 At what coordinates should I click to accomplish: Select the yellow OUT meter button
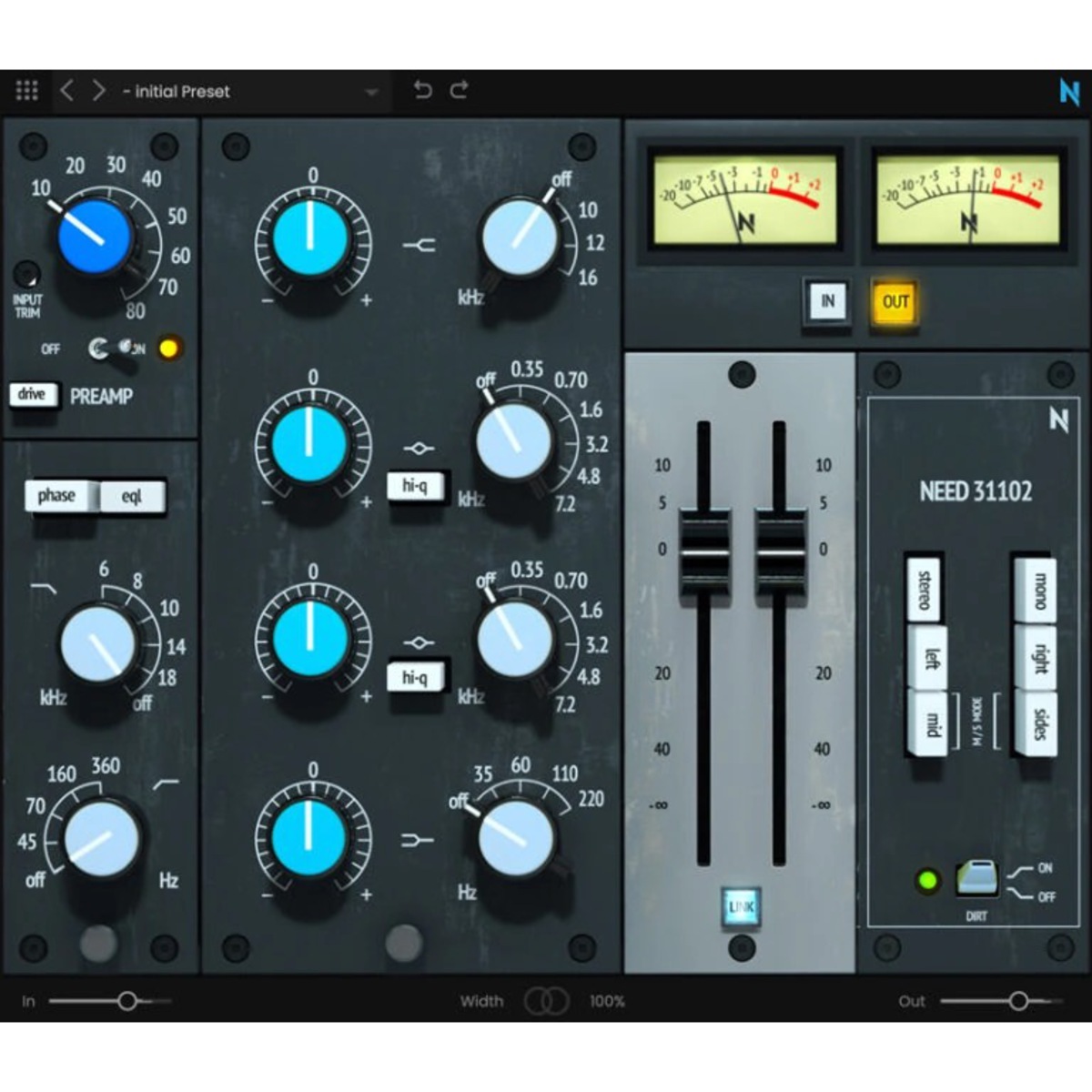click(x=895, y=302)
